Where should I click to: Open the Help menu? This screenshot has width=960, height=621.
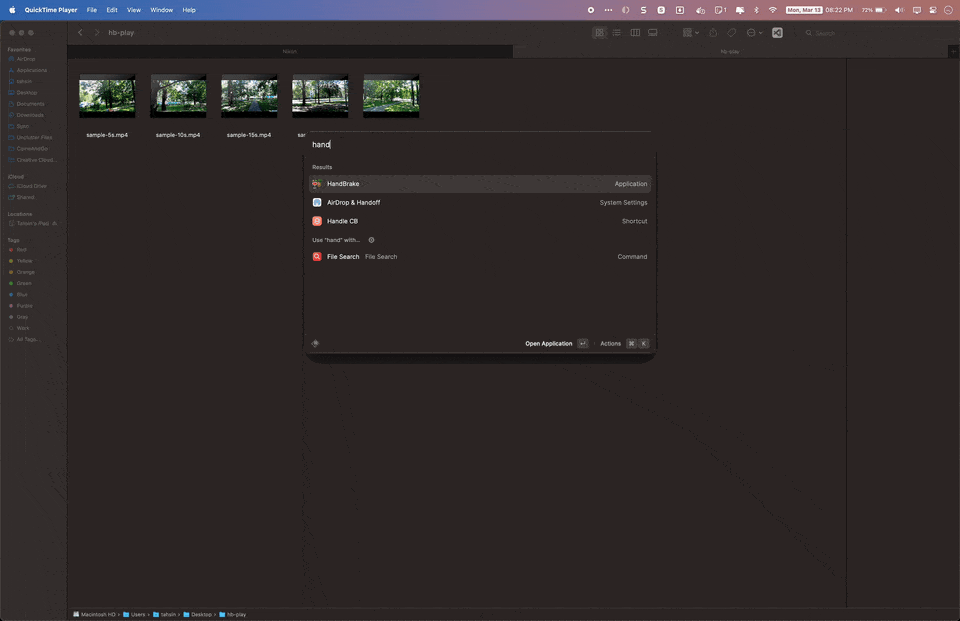(189, 10)
